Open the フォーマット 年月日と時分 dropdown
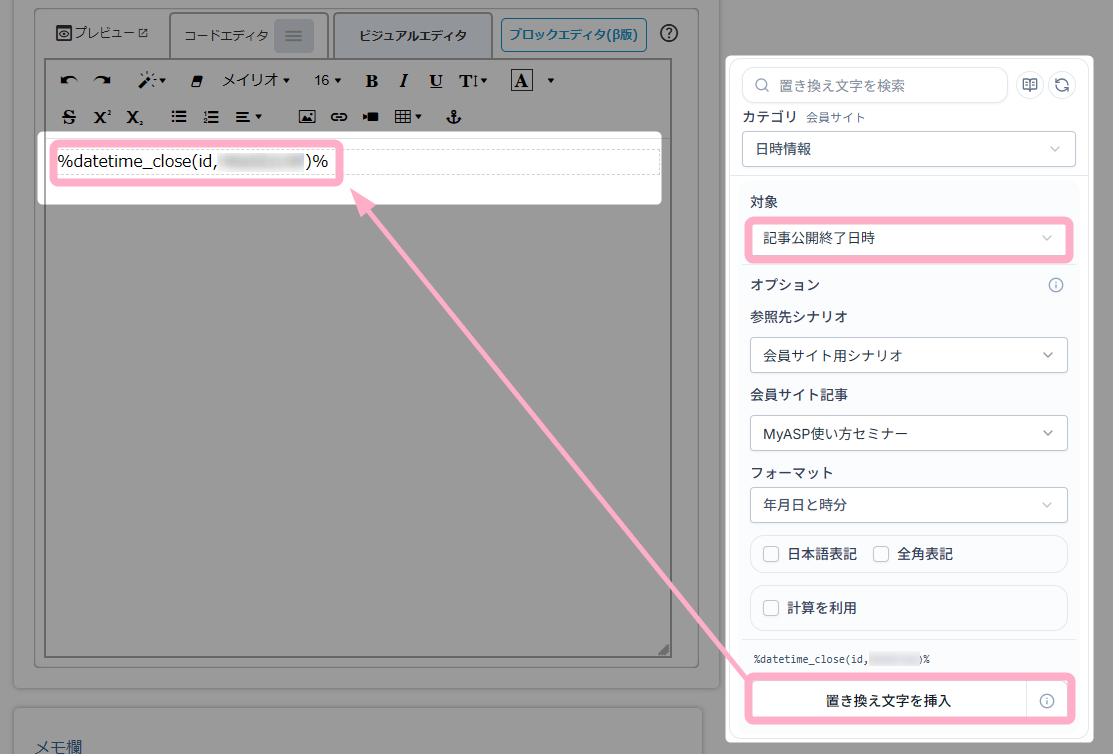The height and width of the screenshot is (754, 1113). [909, 505]
